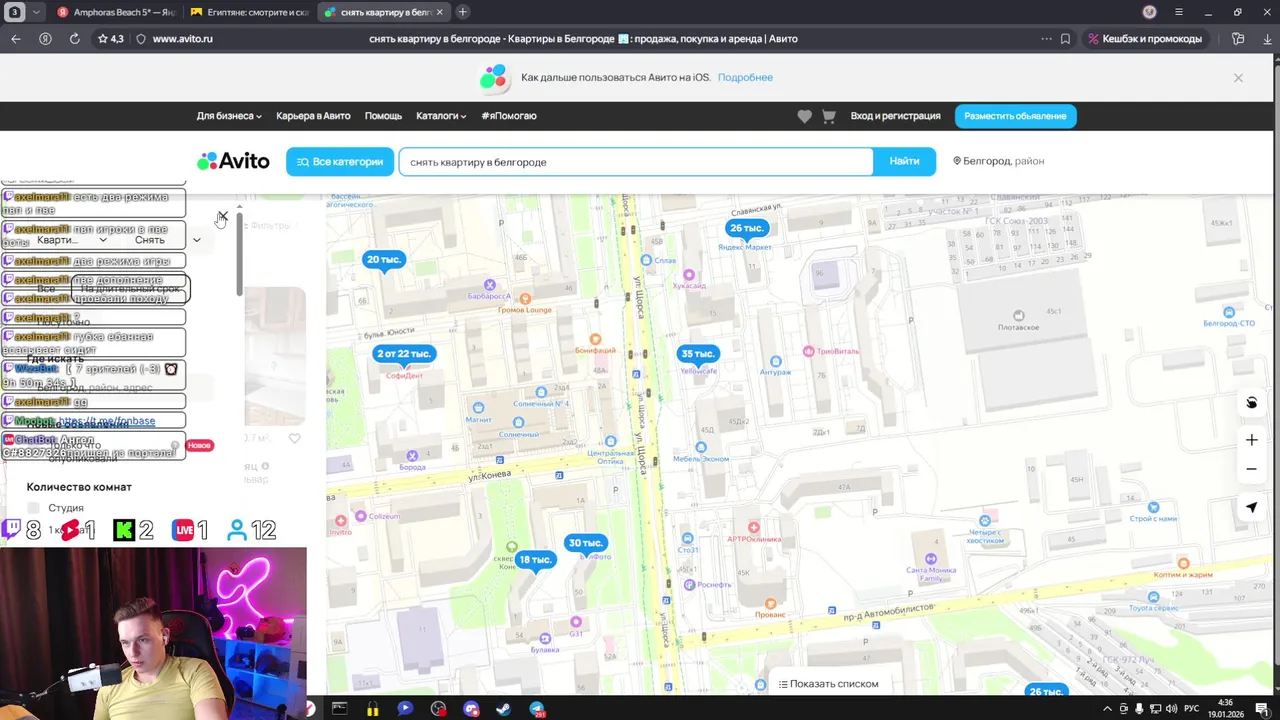Open Avito favorites heart icon
Image resolution: width=1280 pixels, height=720 pixels.
(x=804, y=116)
